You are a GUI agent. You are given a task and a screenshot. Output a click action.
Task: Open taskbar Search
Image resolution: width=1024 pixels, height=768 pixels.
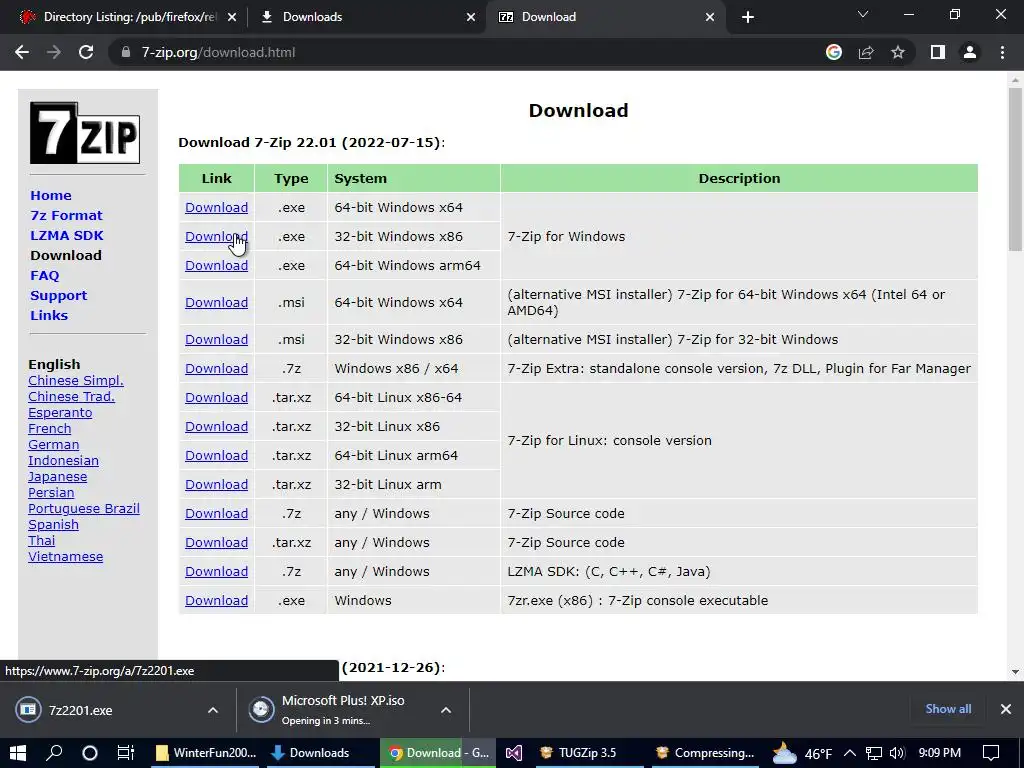[54, 753]
